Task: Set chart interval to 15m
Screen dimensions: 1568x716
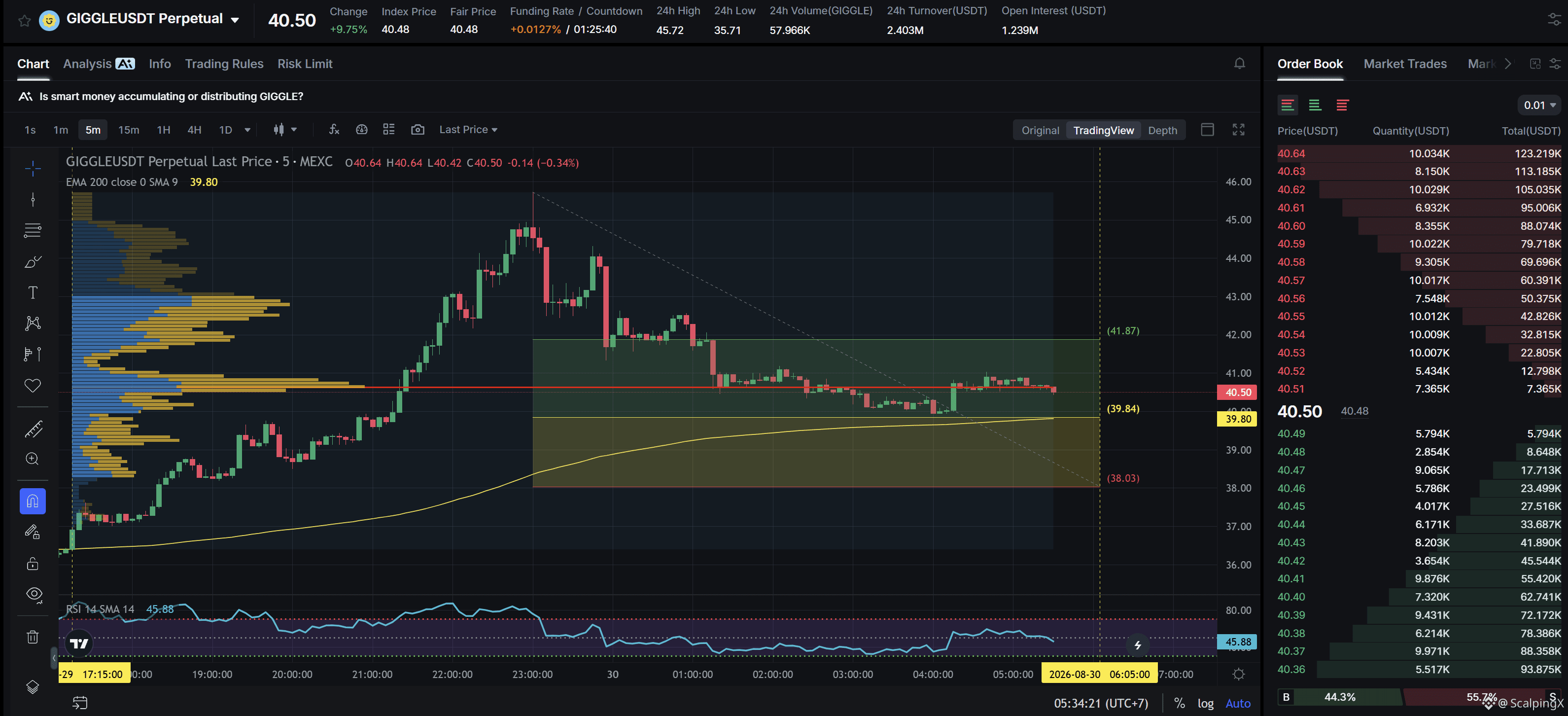Action: pyautogui.click(x=129, y=130)
